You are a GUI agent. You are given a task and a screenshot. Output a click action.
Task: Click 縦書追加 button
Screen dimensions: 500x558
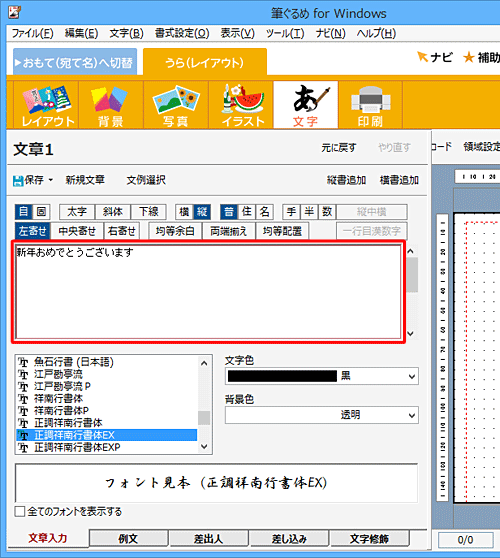(x=346, y=180)
